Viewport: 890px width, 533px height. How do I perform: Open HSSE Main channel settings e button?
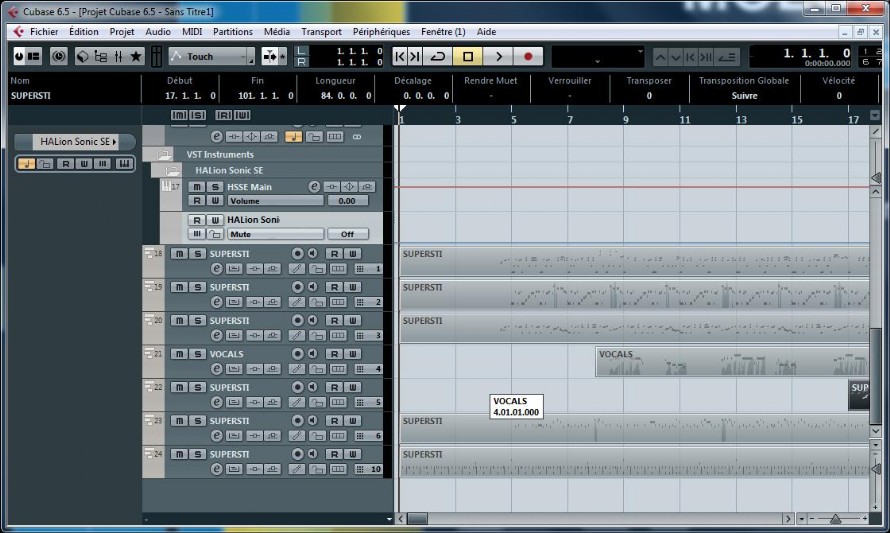[314, 187]
